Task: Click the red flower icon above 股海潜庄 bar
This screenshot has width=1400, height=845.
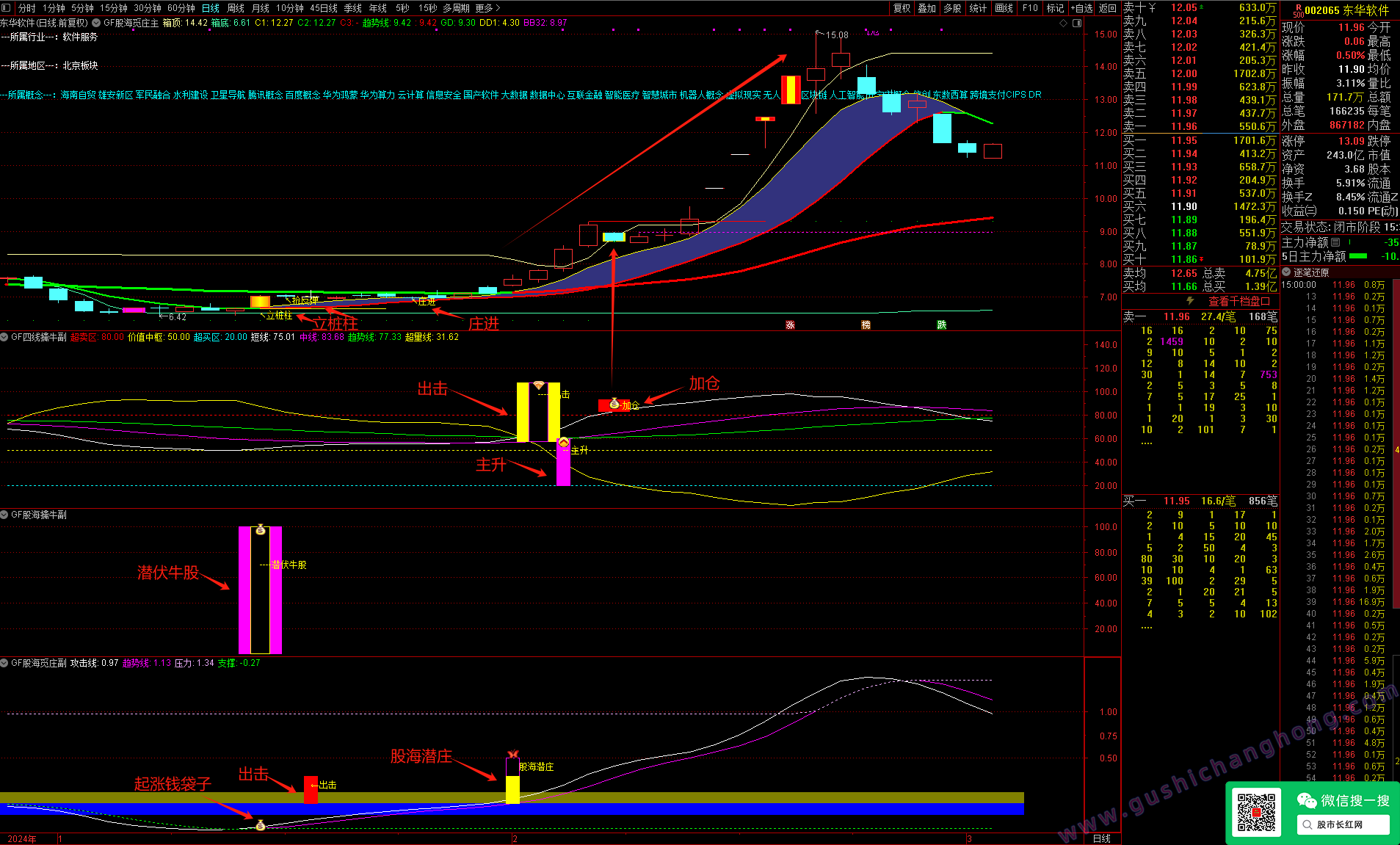Action: (x=513, y=754)
